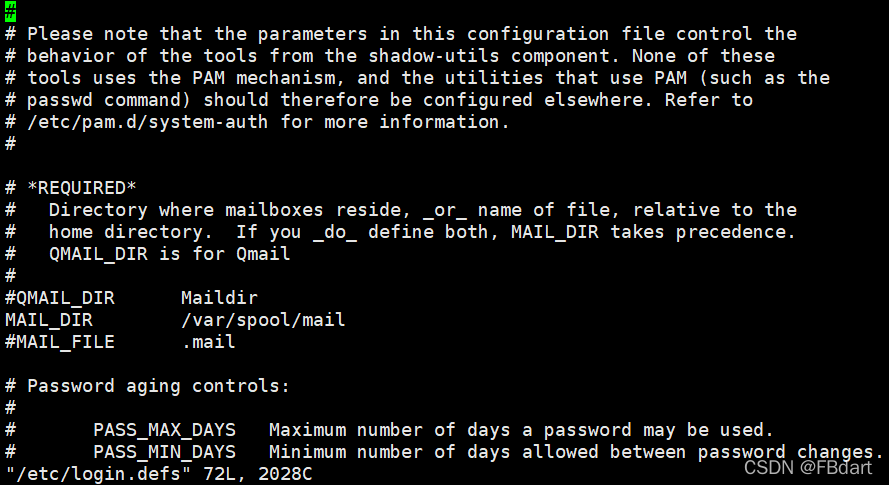Click the .mail file value
The width and height of the screenshot is (889, 485).
point(208,342)
